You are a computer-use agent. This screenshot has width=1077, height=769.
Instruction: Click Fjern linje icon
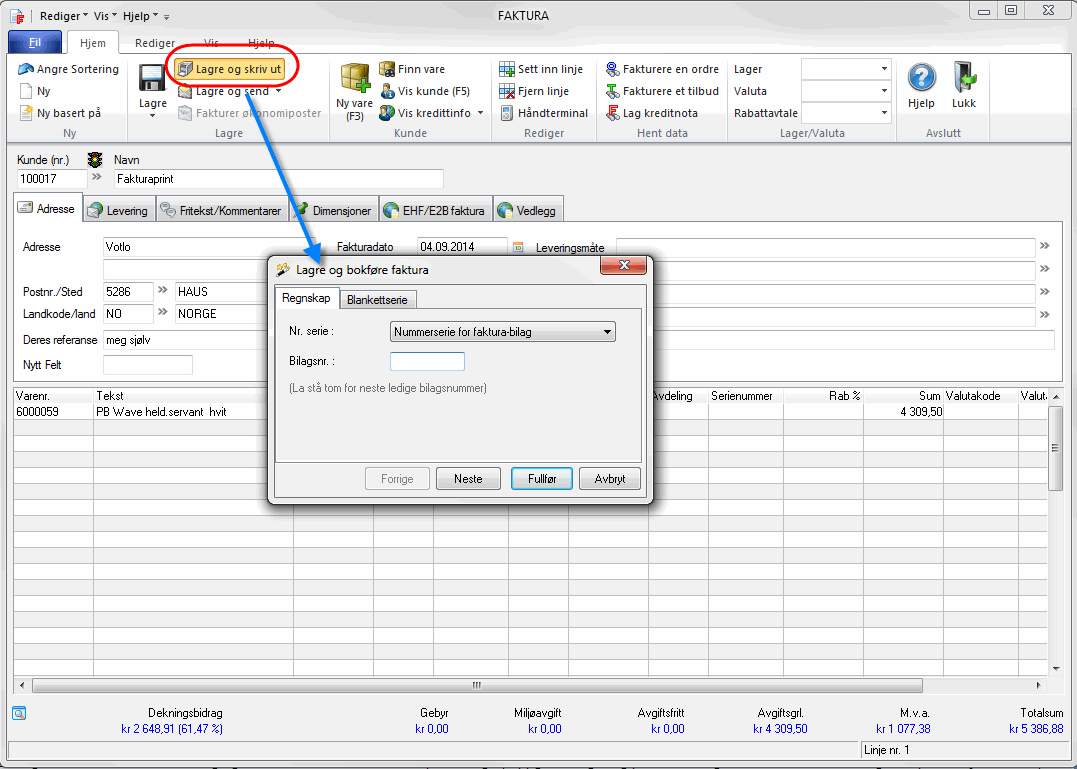pos(507,91)
